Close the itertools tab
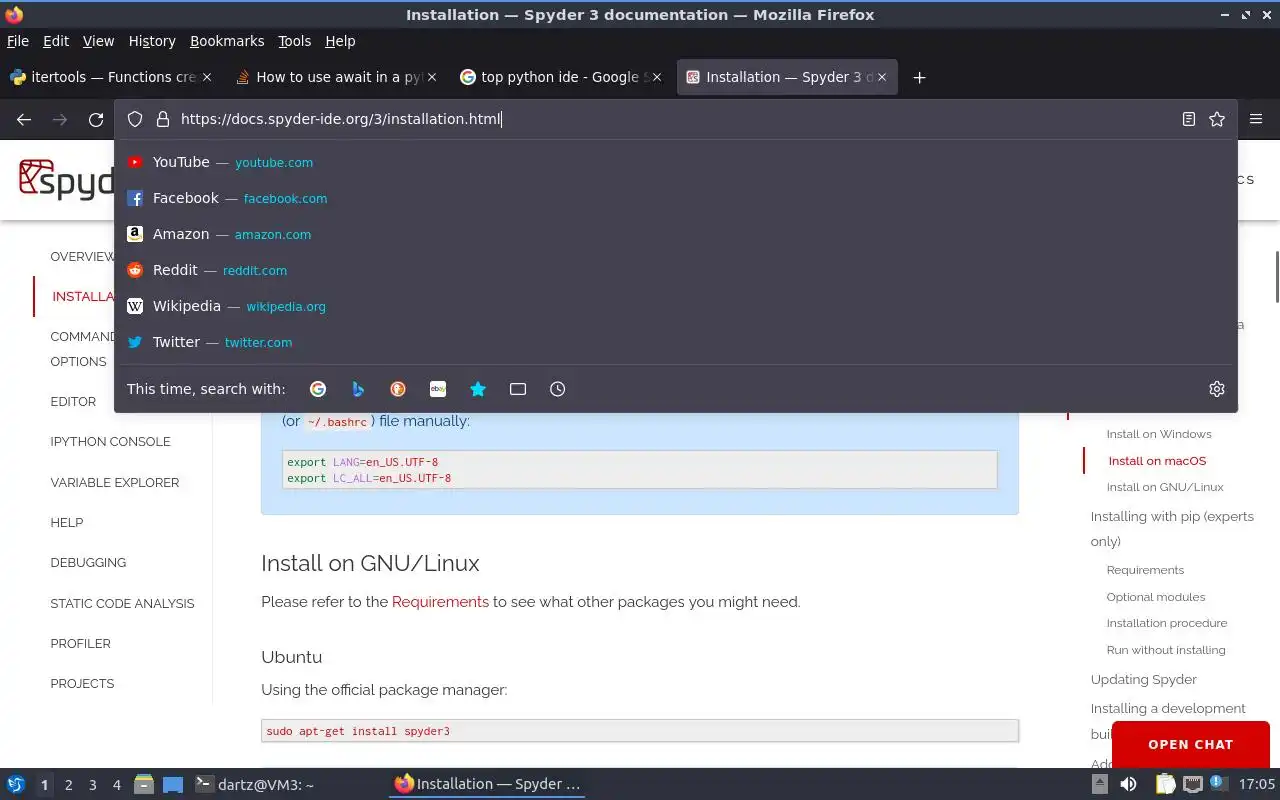This screenshot has height=800, width=1280. (x=207, y=77)
